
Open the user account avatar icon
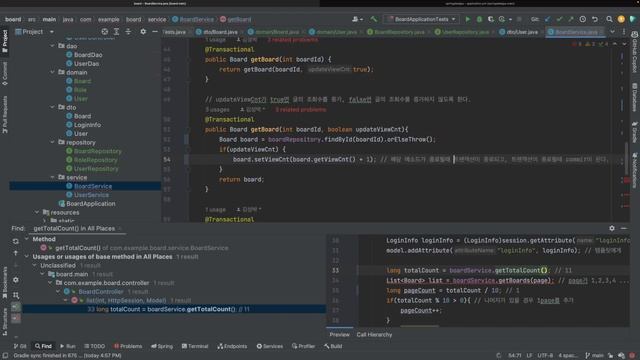pos(621,19)
